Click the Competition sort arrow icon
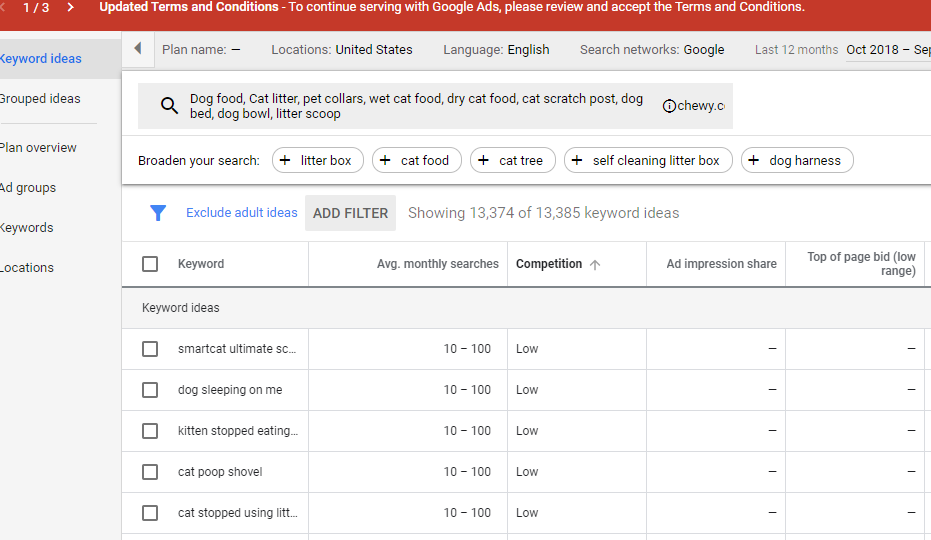Image resolution: width=931 pixels, height=540 pixels. (595, 265)
